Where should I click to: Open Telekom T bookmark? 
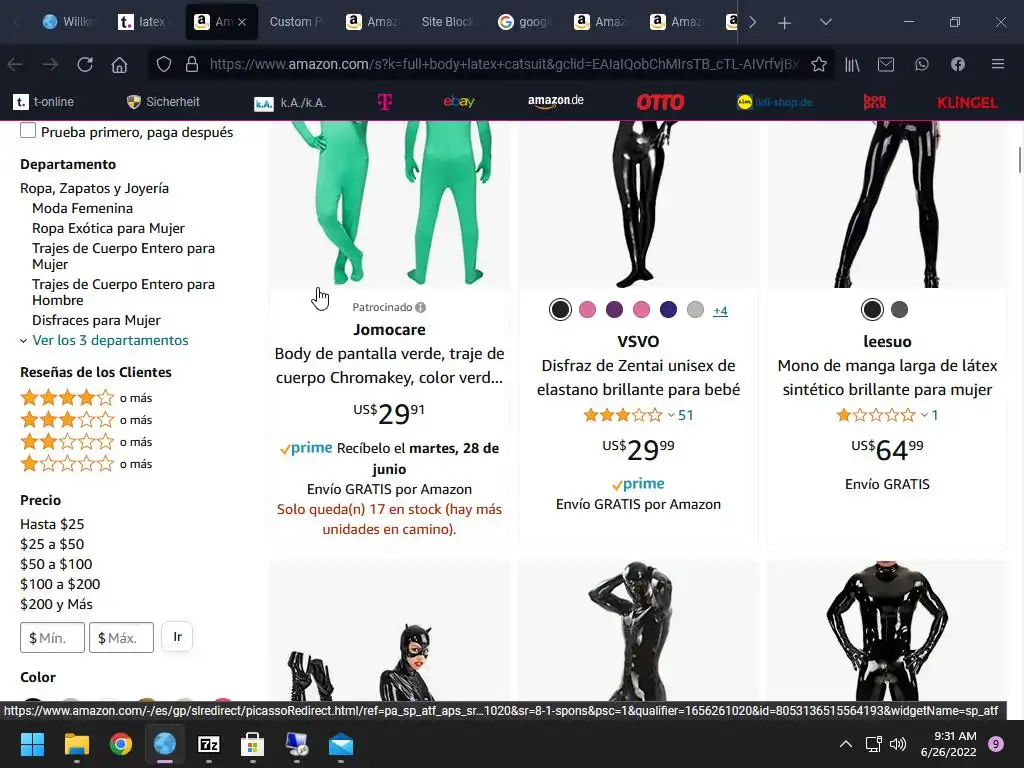click(385, 102)
